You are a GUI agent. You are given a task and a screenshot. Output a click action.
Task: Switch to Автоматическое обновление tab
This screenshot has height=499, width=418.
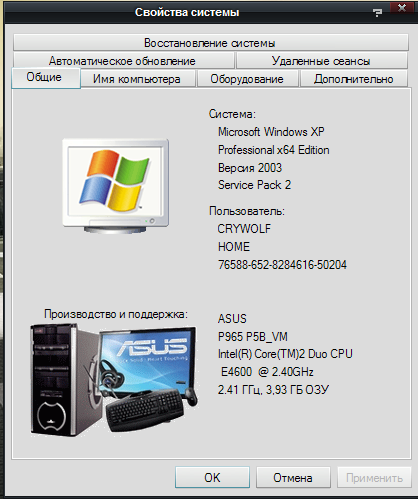[124, 61]
